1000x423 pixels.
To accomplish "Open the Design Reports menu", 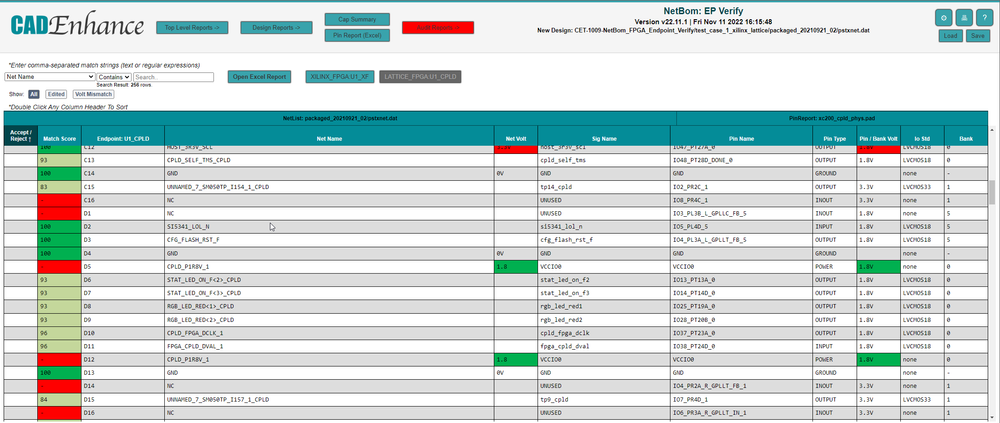I will [276, 27].
